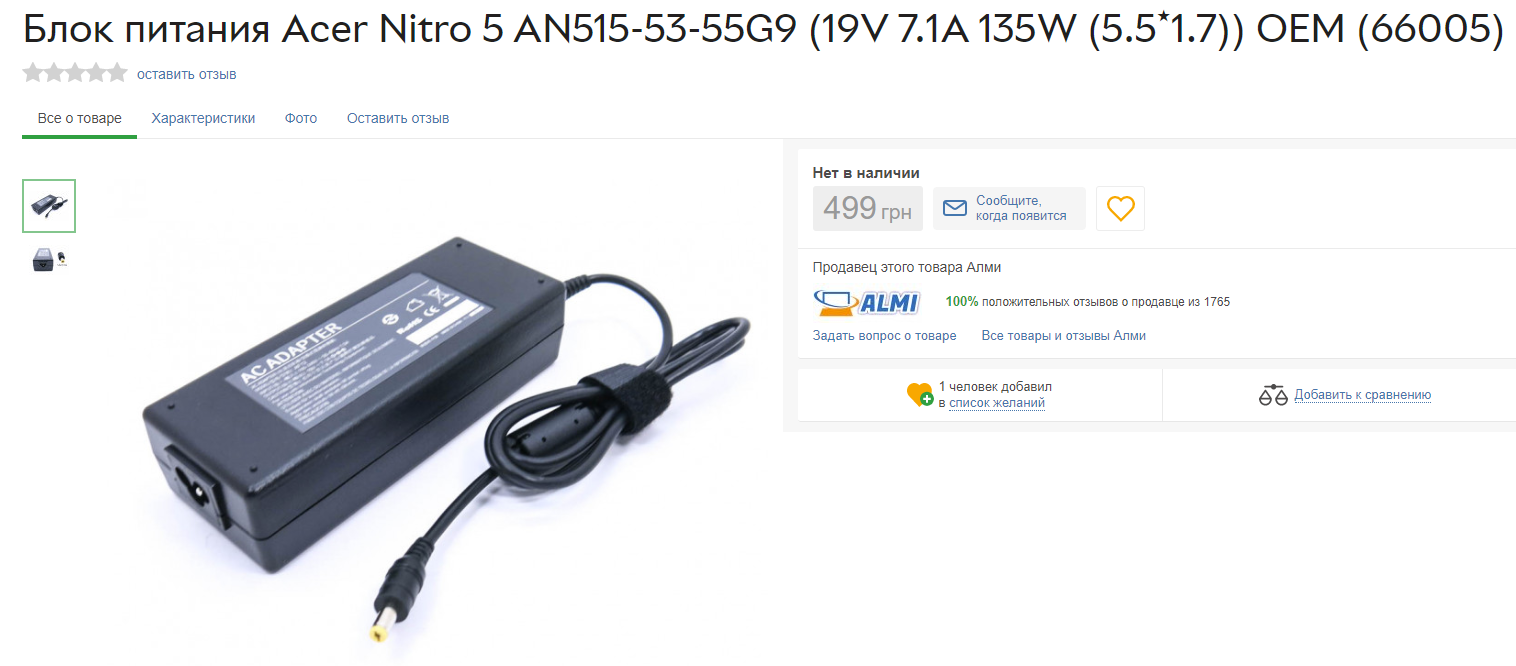Select the first adapter thumbnail
The height and width of the screenshot is (666, 1516).
tap(49, 206)
